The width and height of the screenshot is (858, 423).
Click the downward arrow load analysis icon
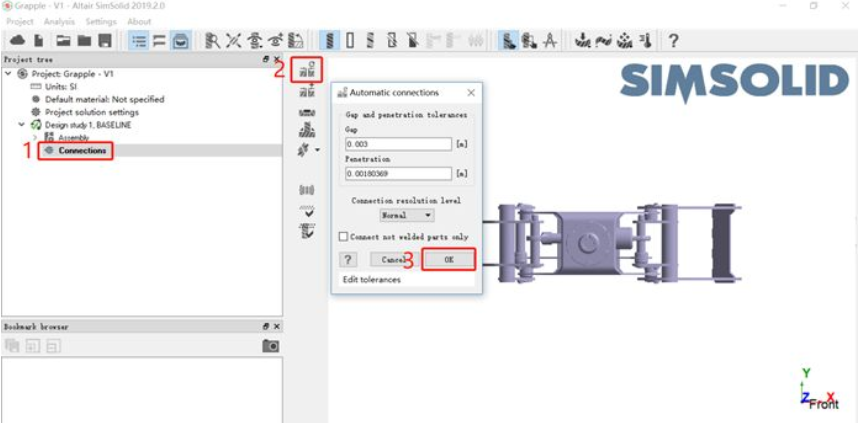(582, 40)
